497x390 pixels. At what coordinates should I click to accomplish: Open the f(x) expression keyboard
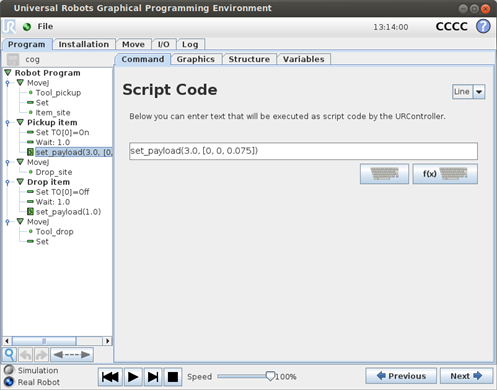pyautogui.click(x=445, y=174)
